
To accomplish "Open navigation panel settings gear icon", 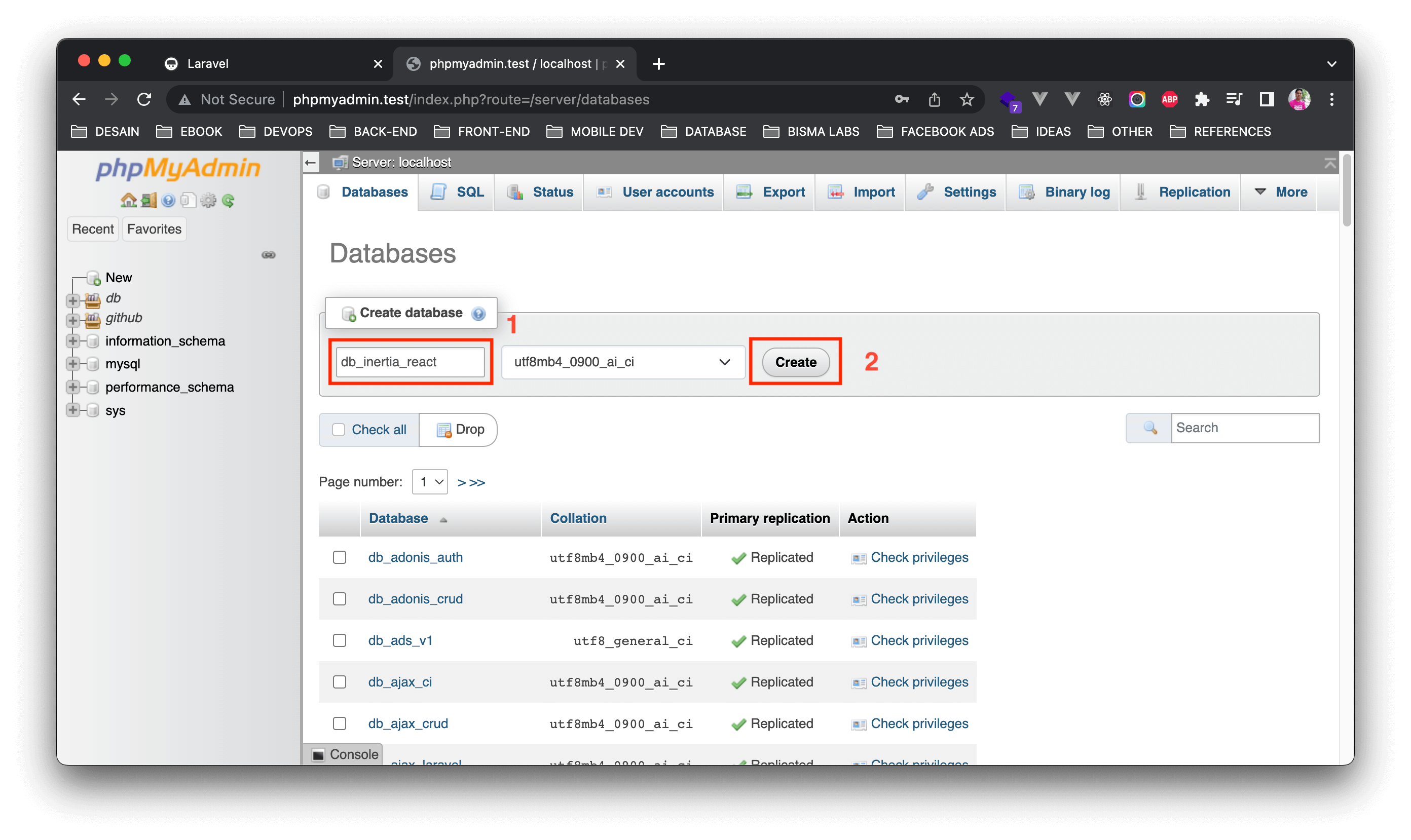I will [208, 201].
